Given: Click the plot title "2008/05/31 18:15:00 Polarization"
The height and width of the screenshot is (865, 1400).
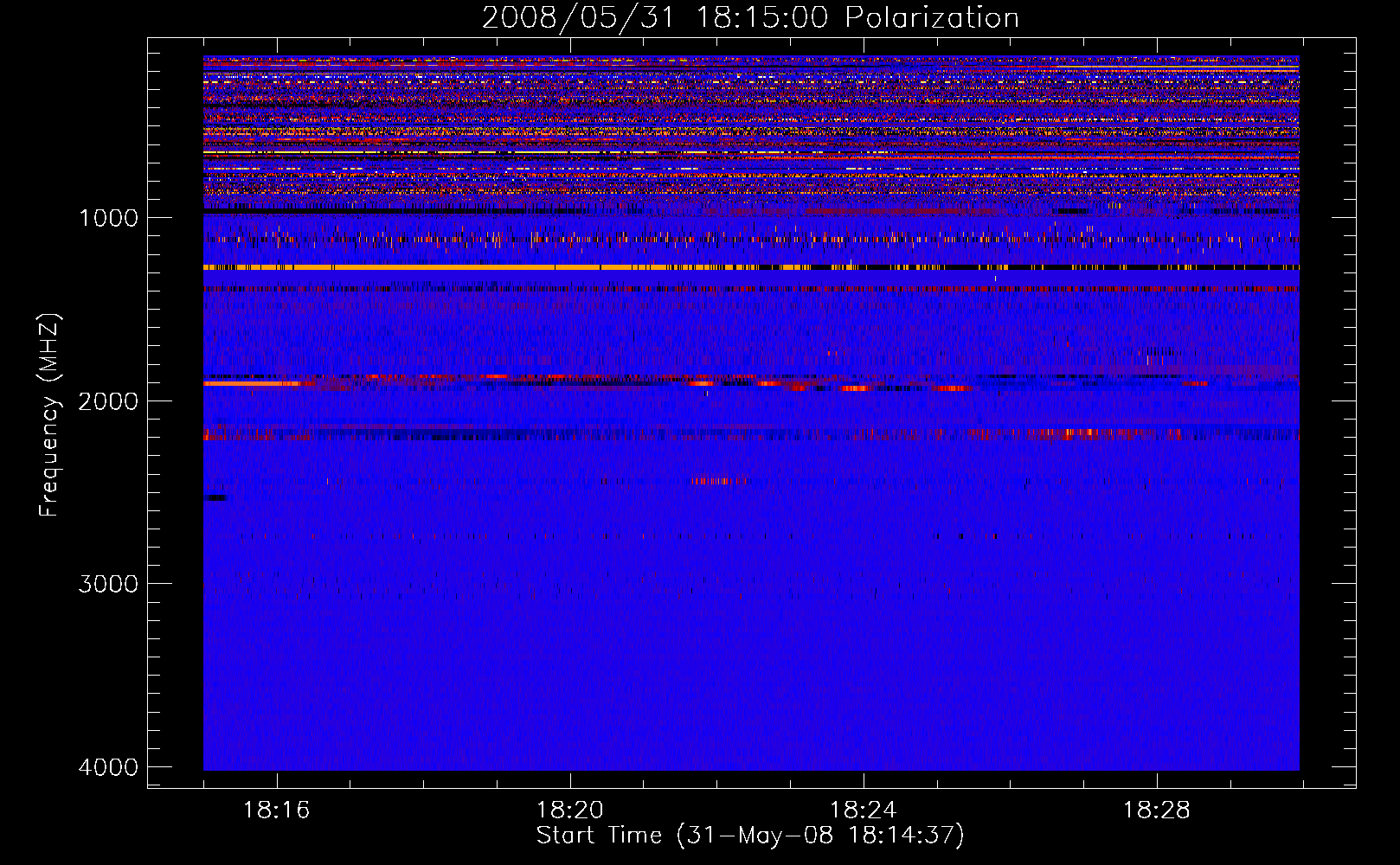Looking at the screenshot, I should tap(750, 18).
